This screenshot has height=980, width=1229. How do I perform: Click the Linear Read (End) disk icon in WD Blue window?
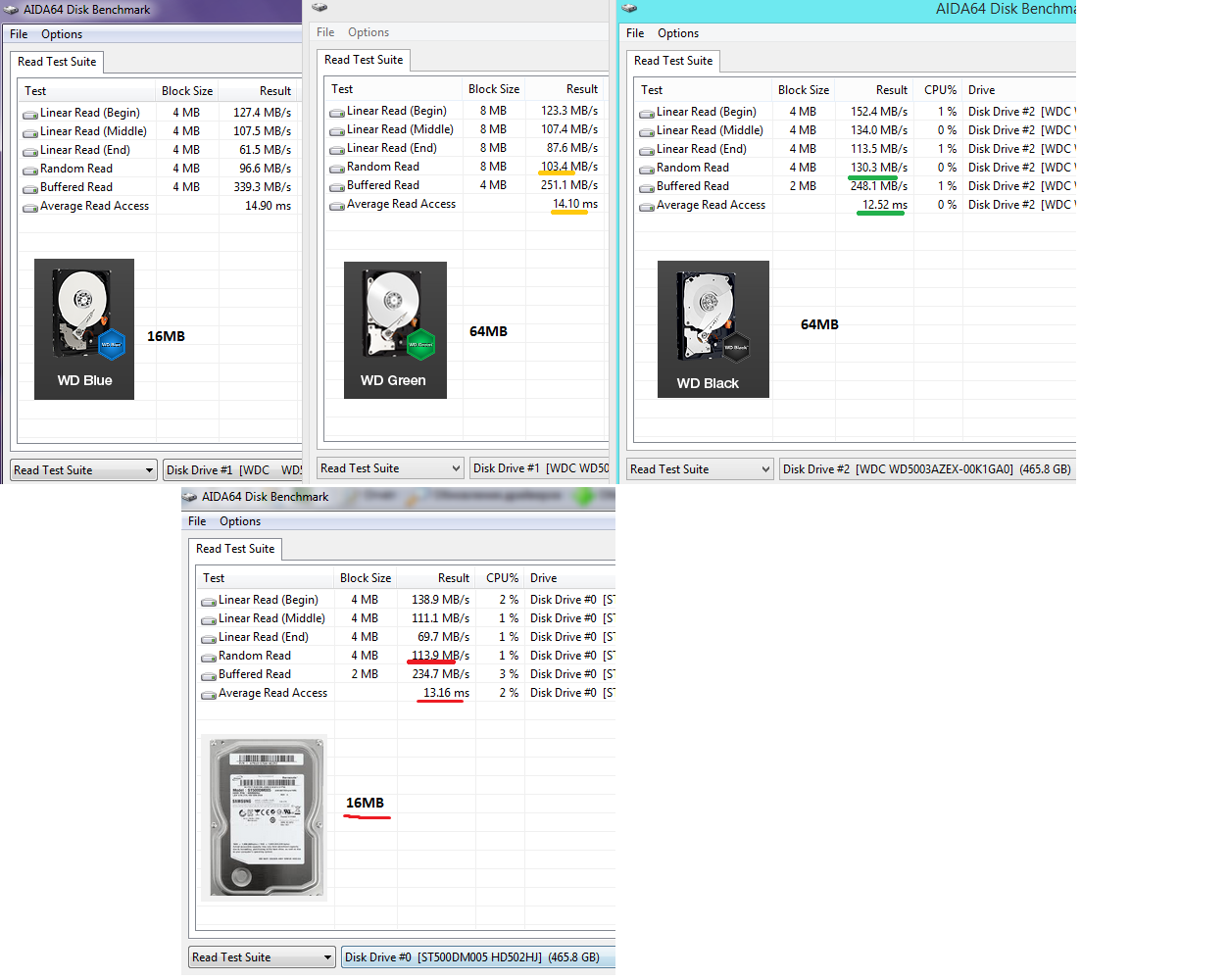pos(30,151)
